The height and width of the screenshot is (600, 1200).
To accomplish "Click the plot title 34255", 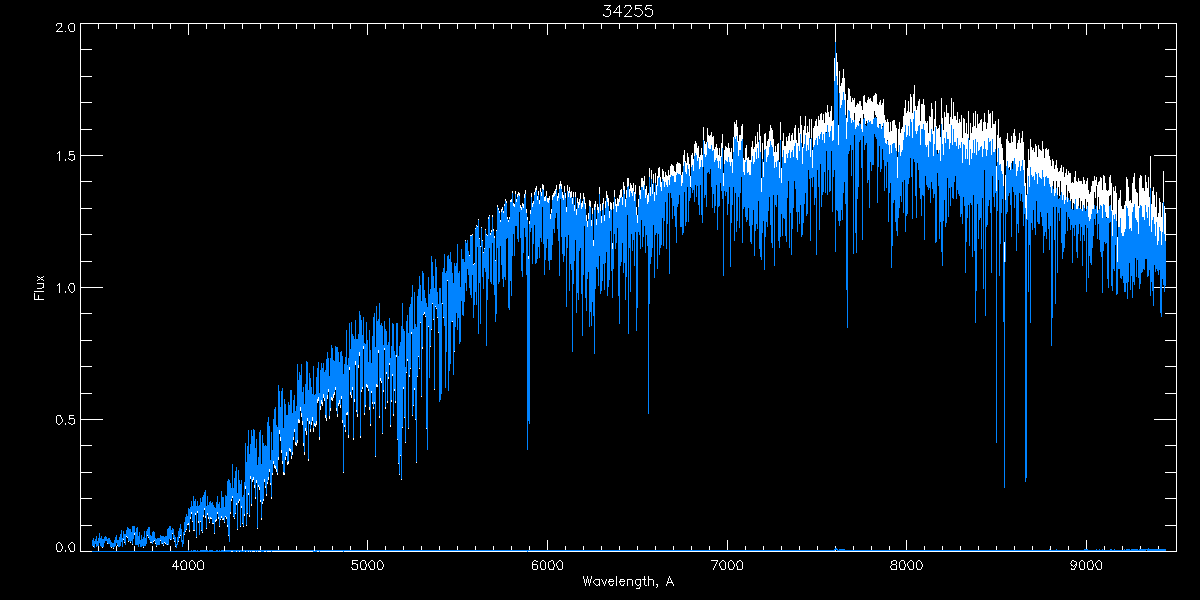I will point(627,11).
